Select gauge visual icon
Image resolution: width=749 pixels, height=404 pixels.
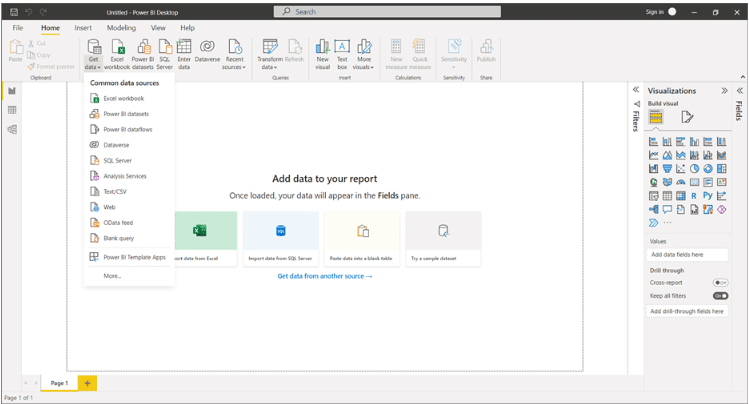pos(681,182)
